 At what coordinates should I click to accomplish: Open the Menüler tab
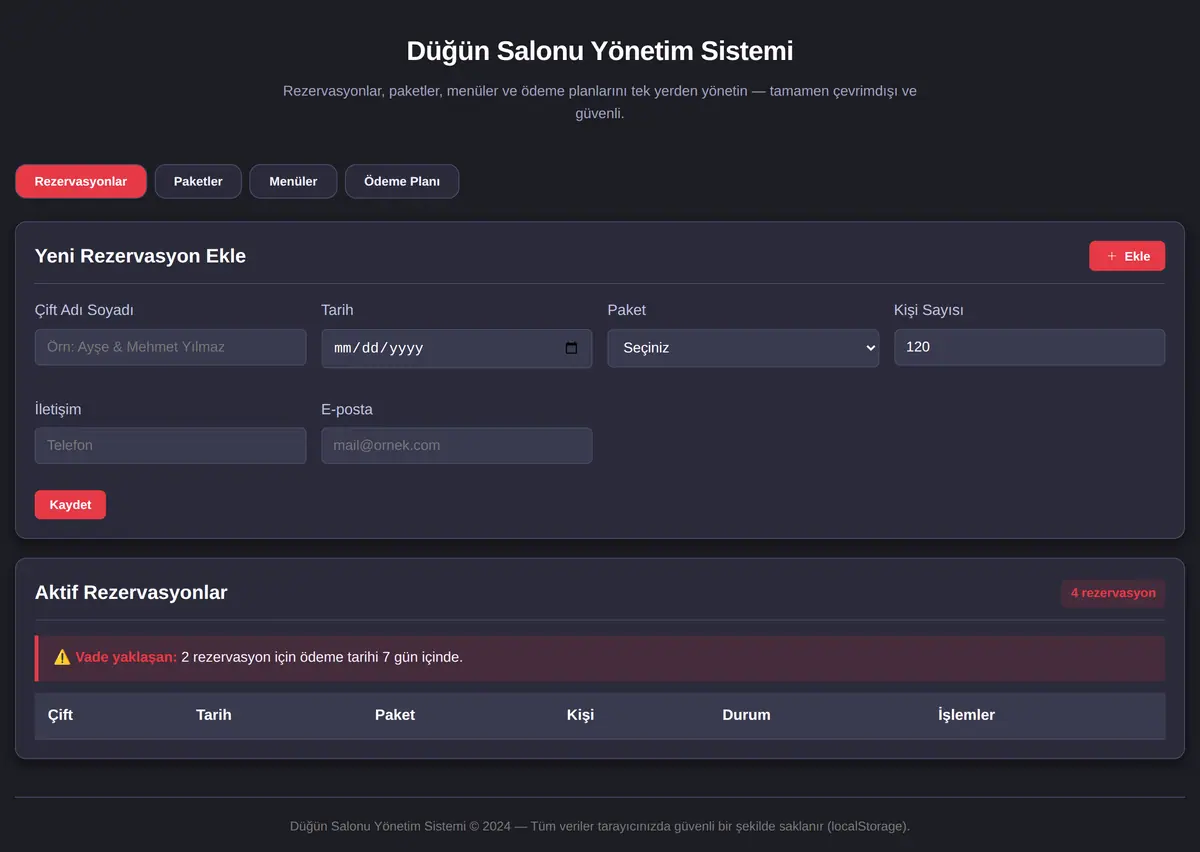pyautogui.click(x=293, y=181)
